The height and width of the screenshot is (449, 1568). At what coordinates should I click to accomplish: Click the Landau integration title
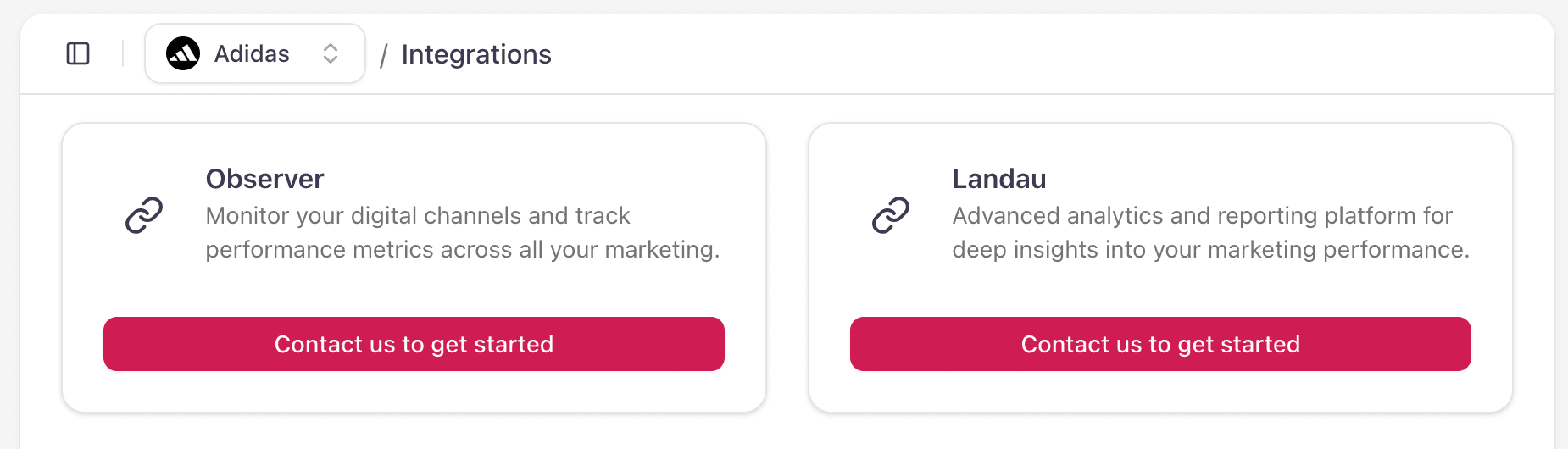999,179
